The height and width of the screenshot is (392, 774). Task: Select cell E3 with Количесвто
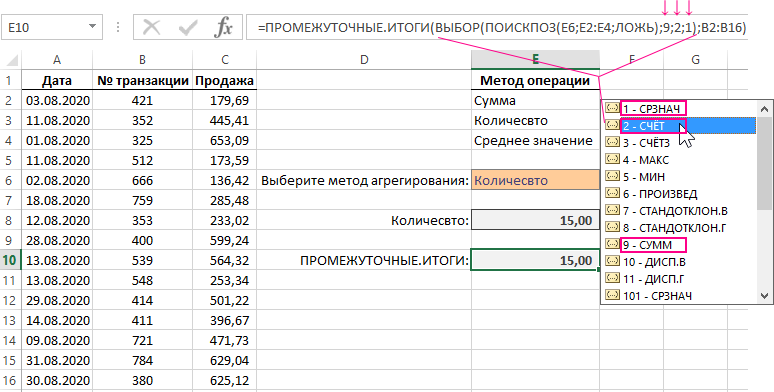click(x=536, y=120)
